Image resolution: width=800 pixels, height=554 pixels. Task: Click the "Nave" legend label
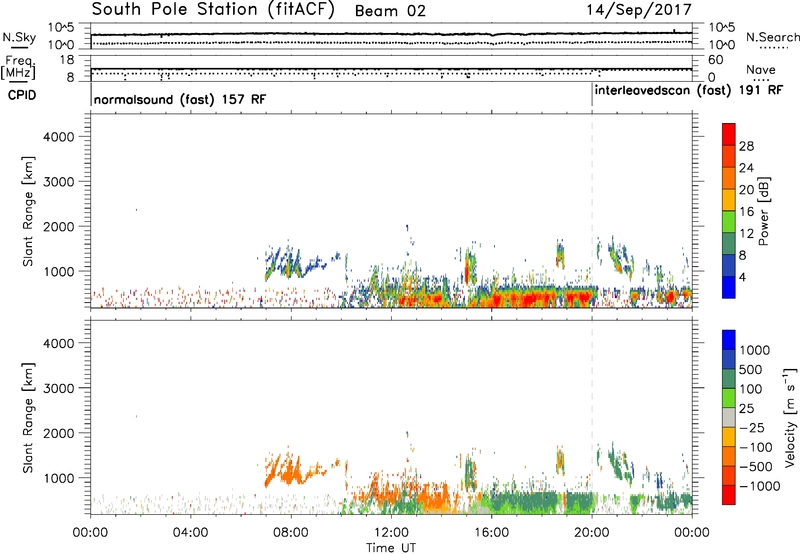[761, 70]
